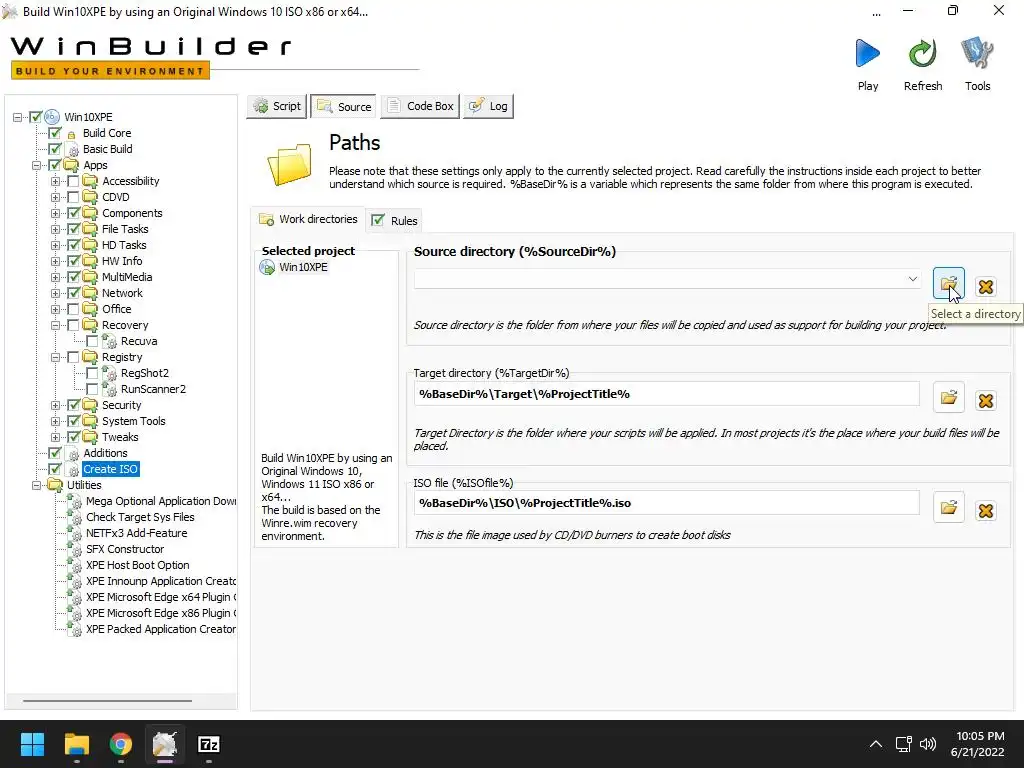Open File Explorer from the taskbar
This screenshot has height=768, width=1024.
coord(76,744)
